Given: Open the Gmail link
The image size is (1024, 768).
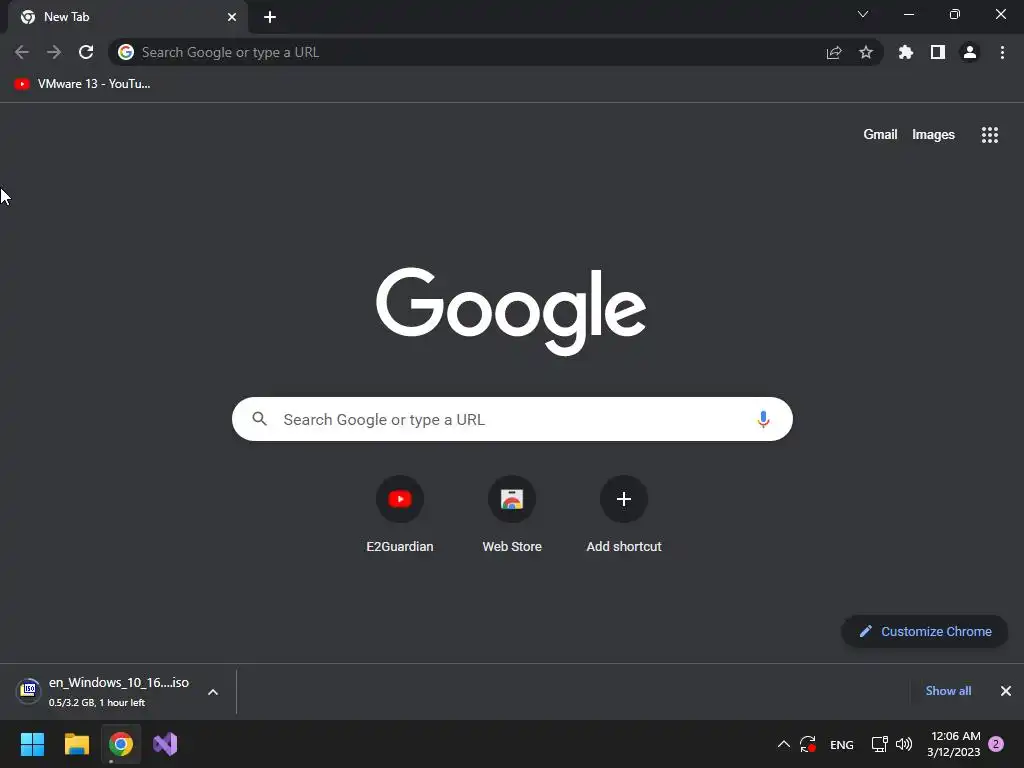Looking at the screenshot, I should (880, 135).
